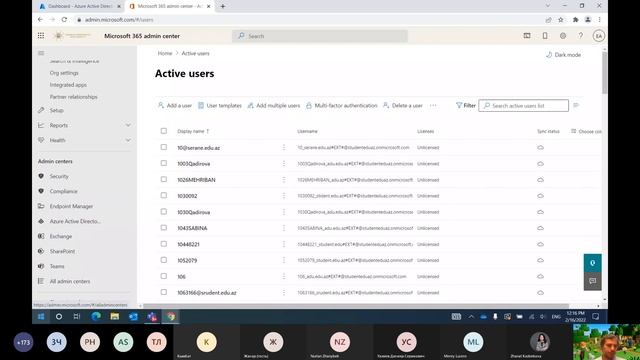The height and width of the screenshot is (360, 640).
Task: Open Partner relationships in left navigation
Action: pyautogui.click(x=73, y=97)
